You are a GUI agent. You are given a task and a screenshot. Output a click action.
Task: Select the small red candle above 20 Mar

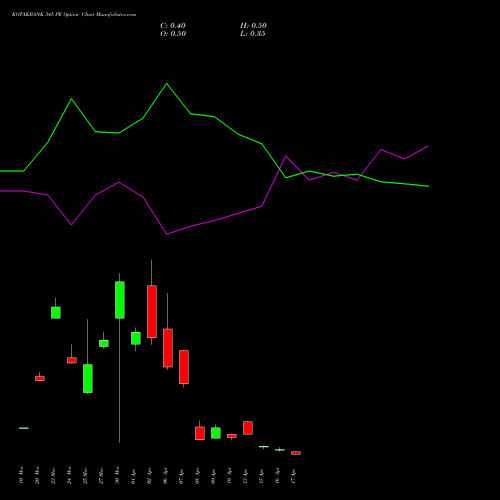point(40,378)
